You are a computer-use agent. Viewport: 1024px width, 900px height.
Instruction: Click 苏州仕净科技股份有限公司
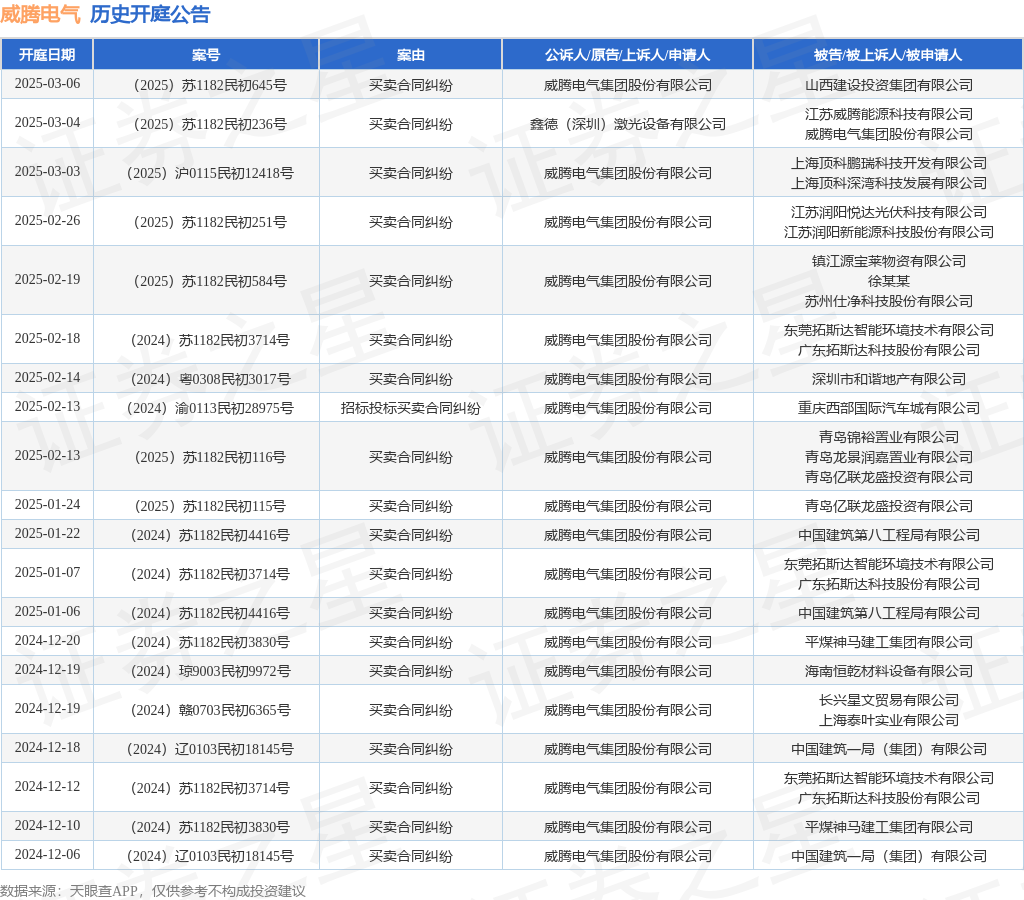pyautogui.click(x=889, y=301)
